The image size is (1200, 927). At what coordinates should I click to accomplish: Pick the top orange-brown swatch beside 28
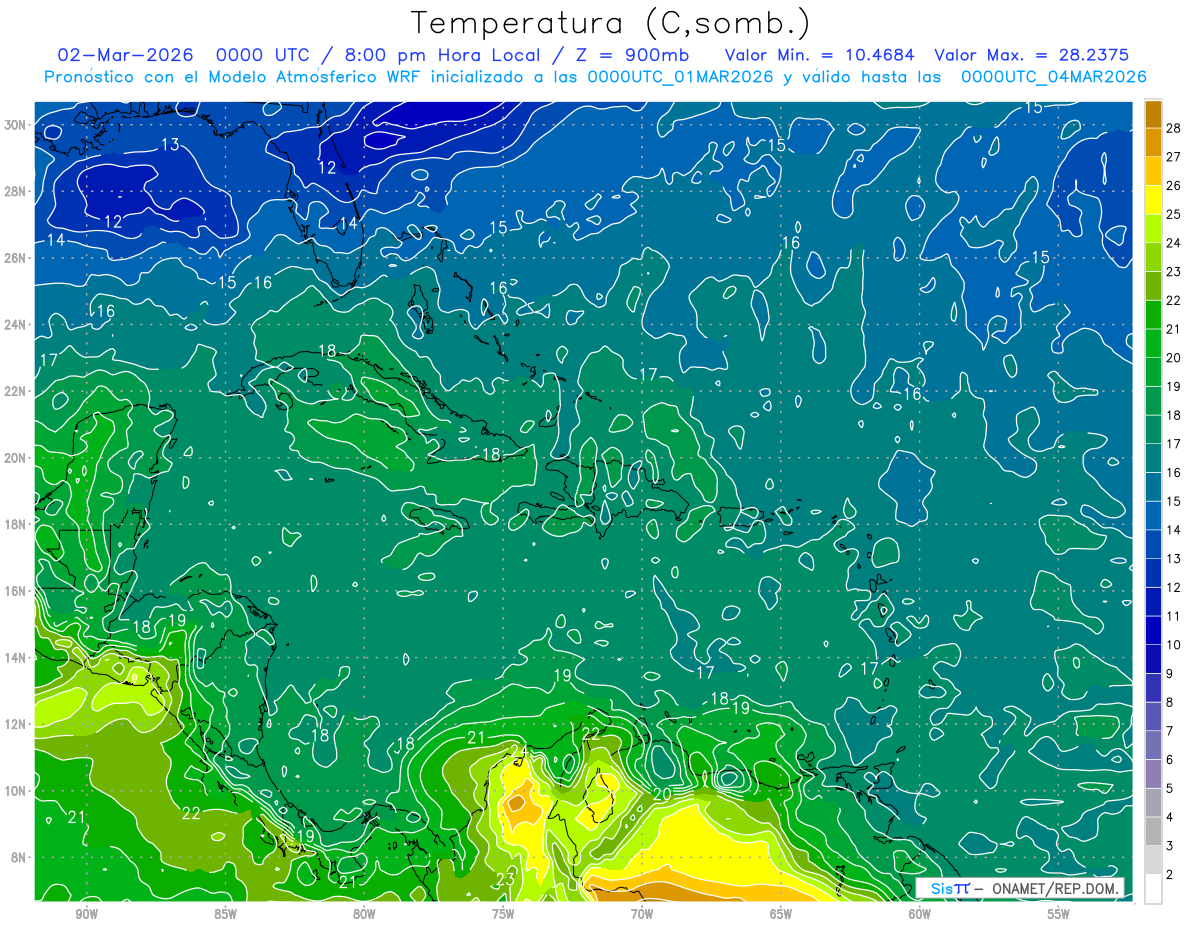pos(1153,115)
